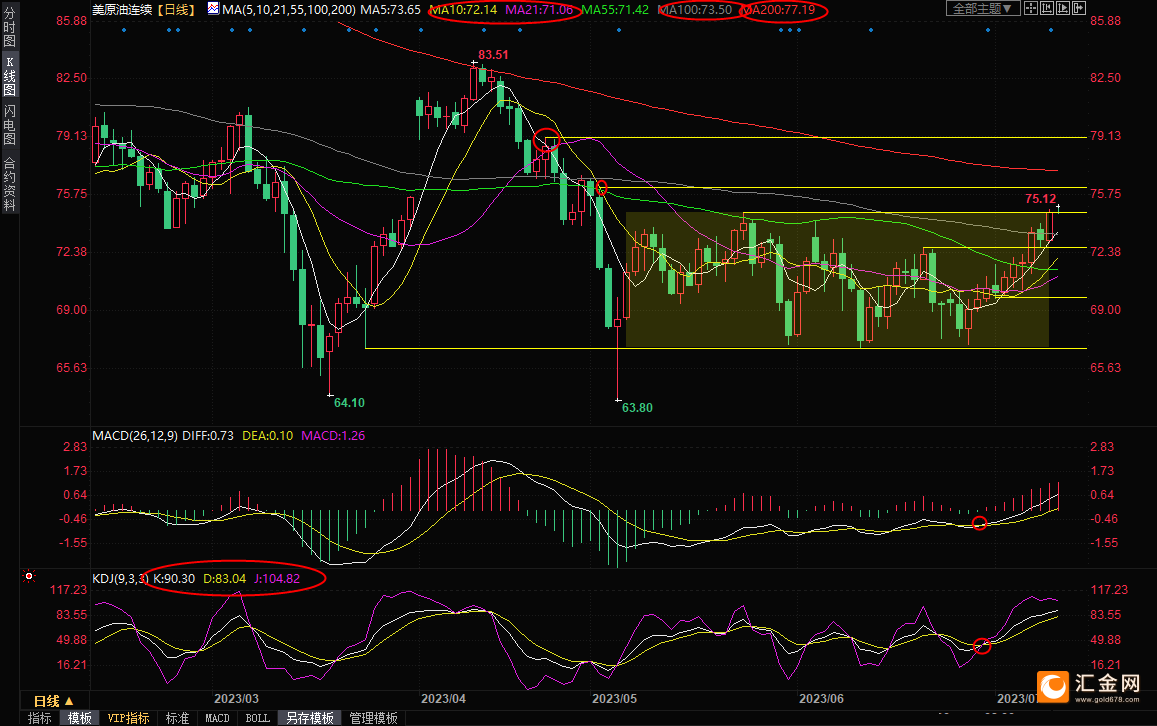1157x726 pixels.
Task: Click the D:83.04 value
Action: [224, 578]
